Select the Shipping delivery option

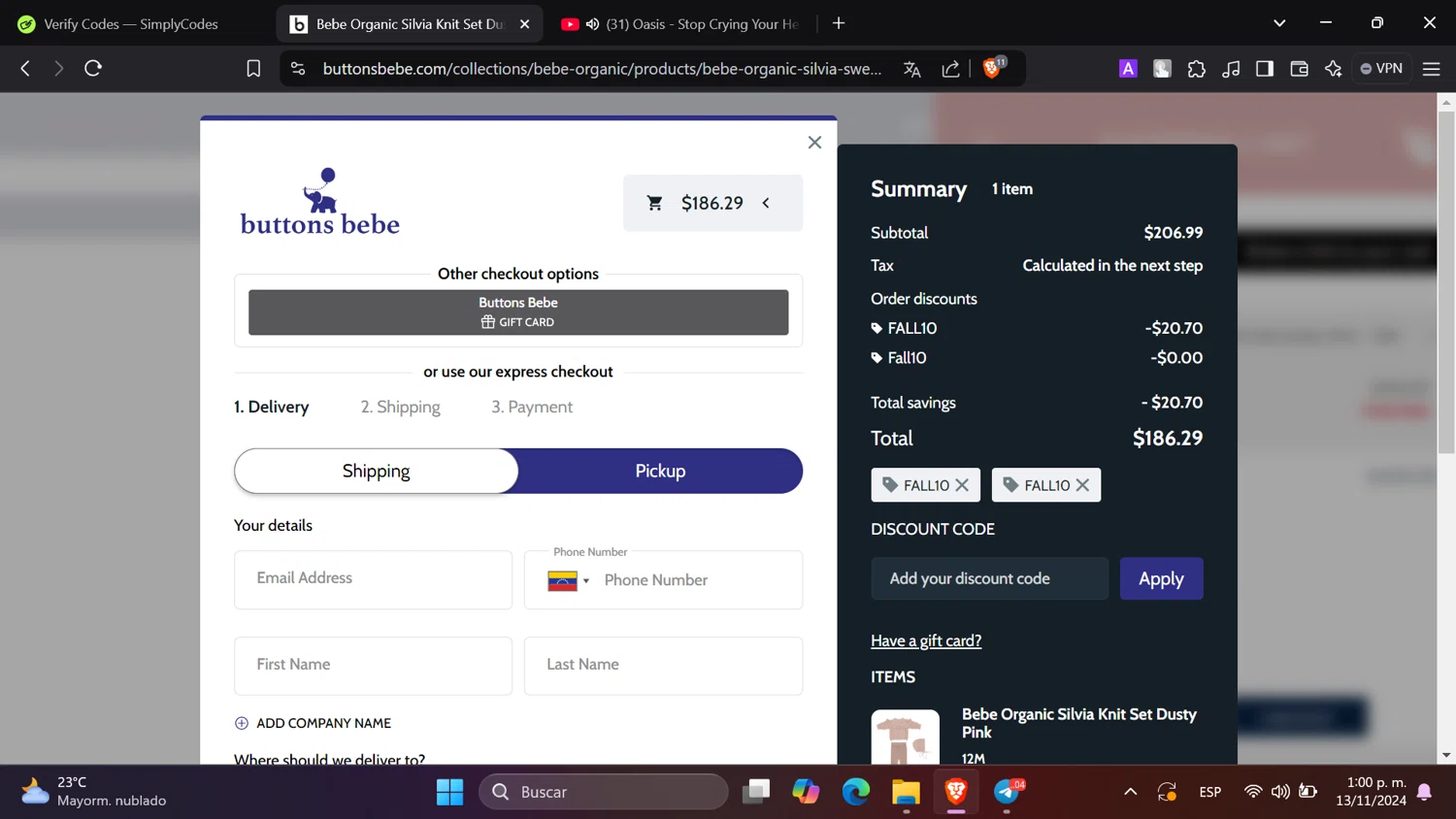pos(377,471)
